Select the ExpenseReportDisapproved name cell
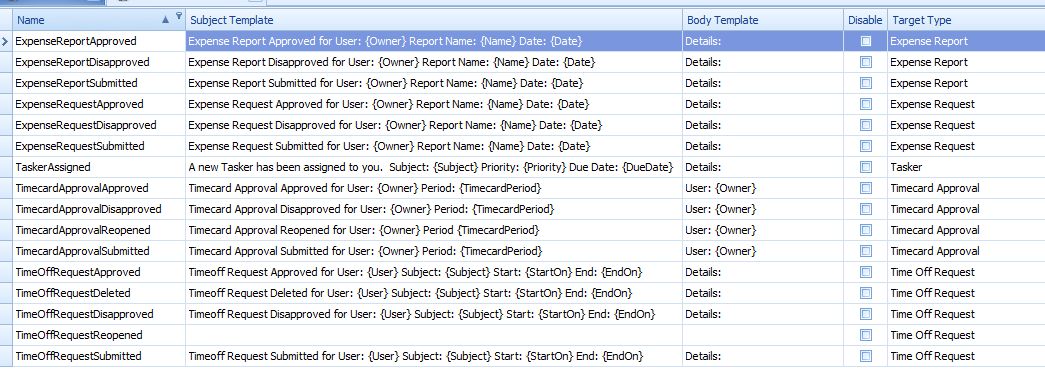 (99, 62)
